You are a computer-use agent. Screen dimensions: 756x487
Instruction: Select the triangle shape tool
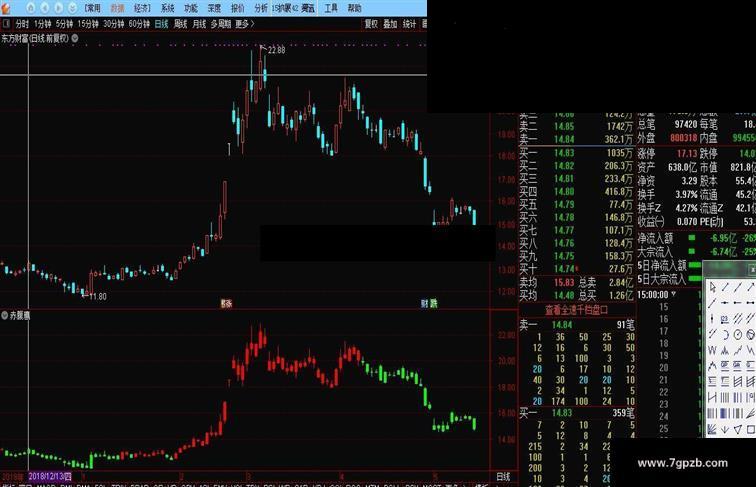pos(738,429)
